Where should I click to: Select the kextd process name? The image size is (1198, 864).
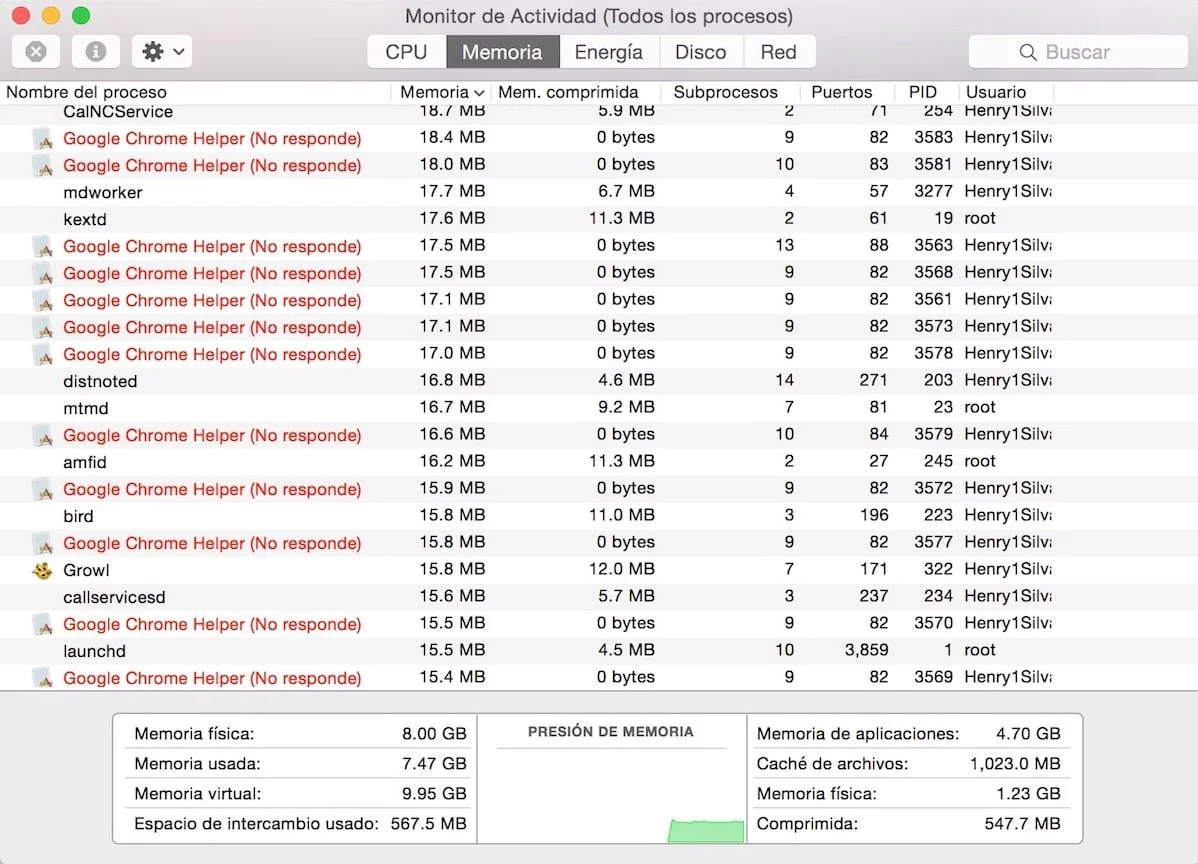tap(85, 219)
